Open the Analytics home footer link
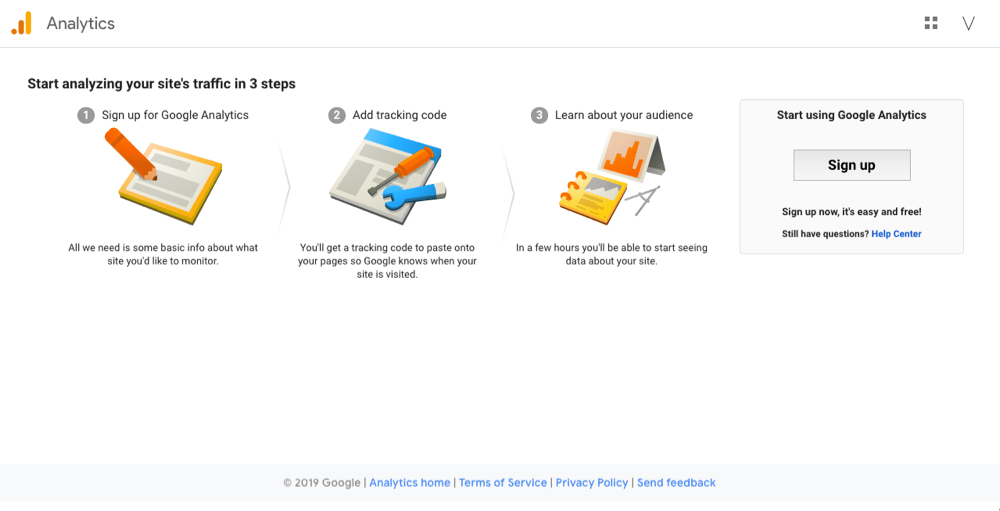 pyautogui.click(x=409, y=483)
